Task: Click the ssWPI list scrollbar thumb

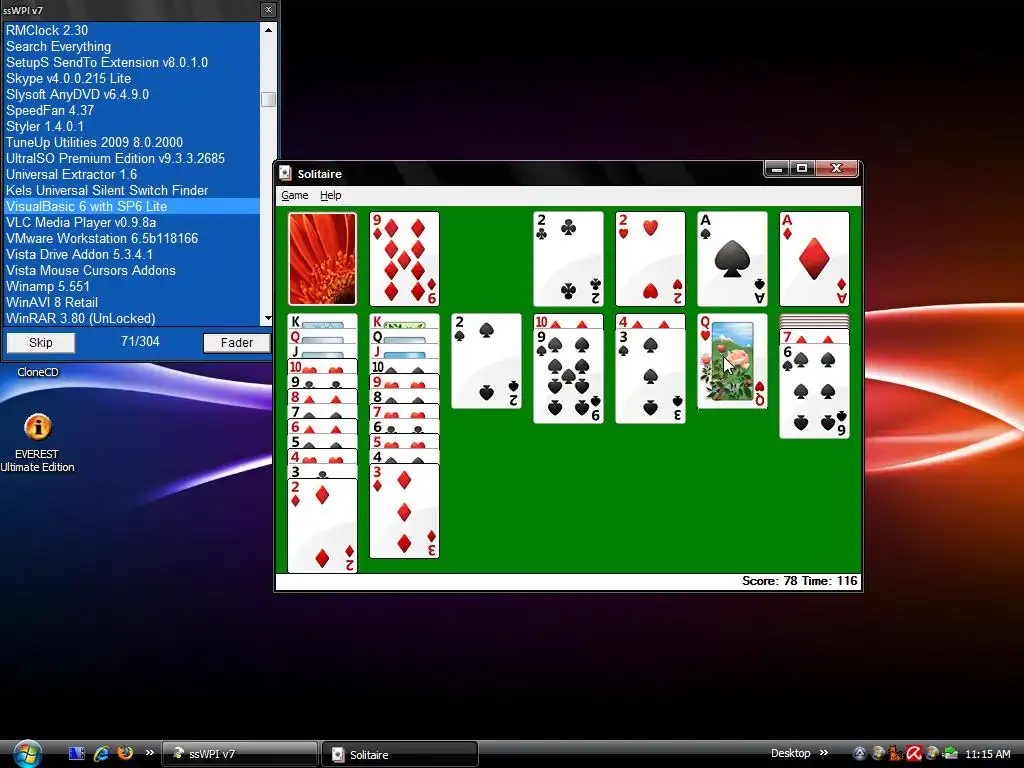Action: click(x=268, y=99)
